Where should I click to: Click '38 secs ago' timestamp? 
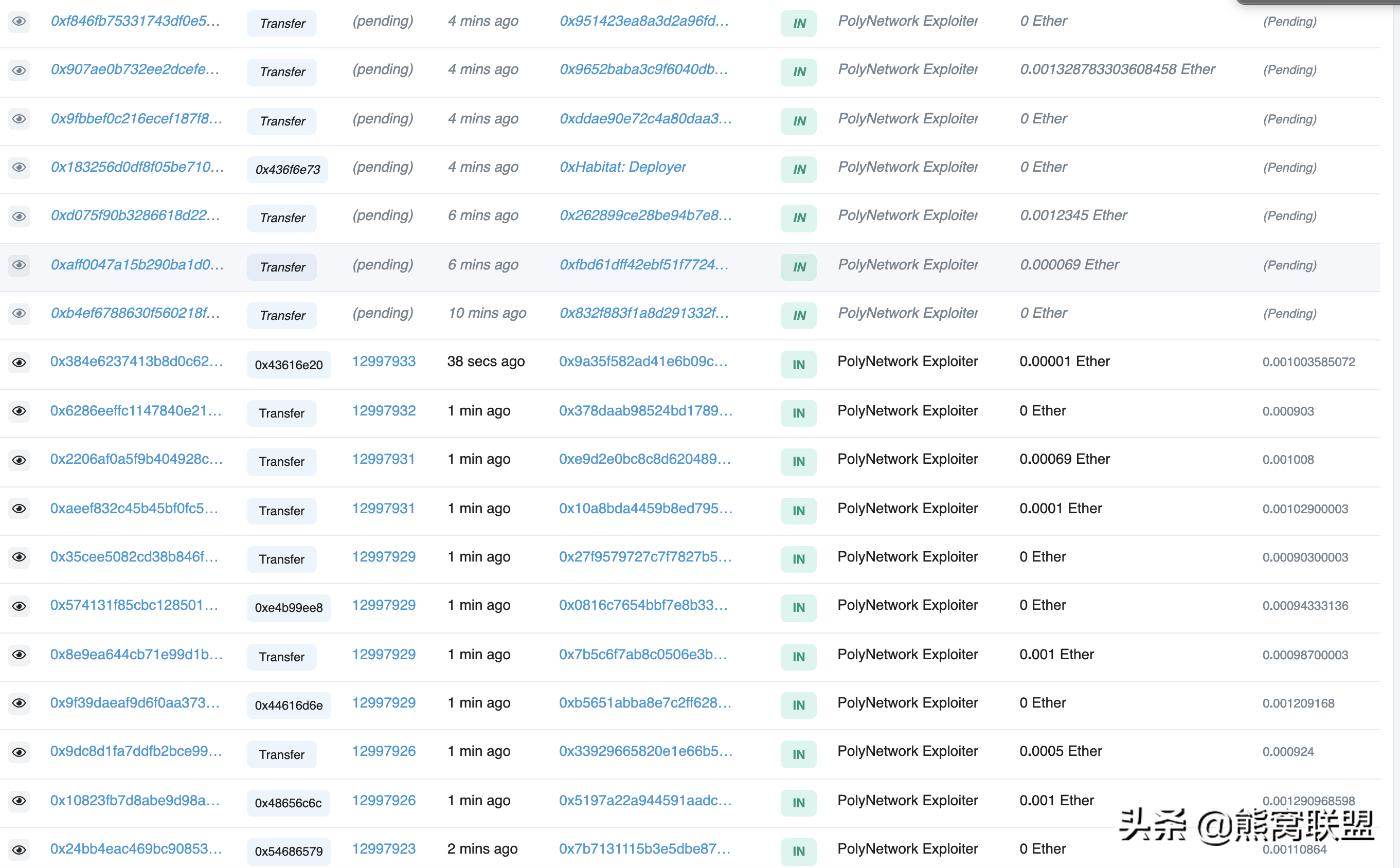point(486,361)
